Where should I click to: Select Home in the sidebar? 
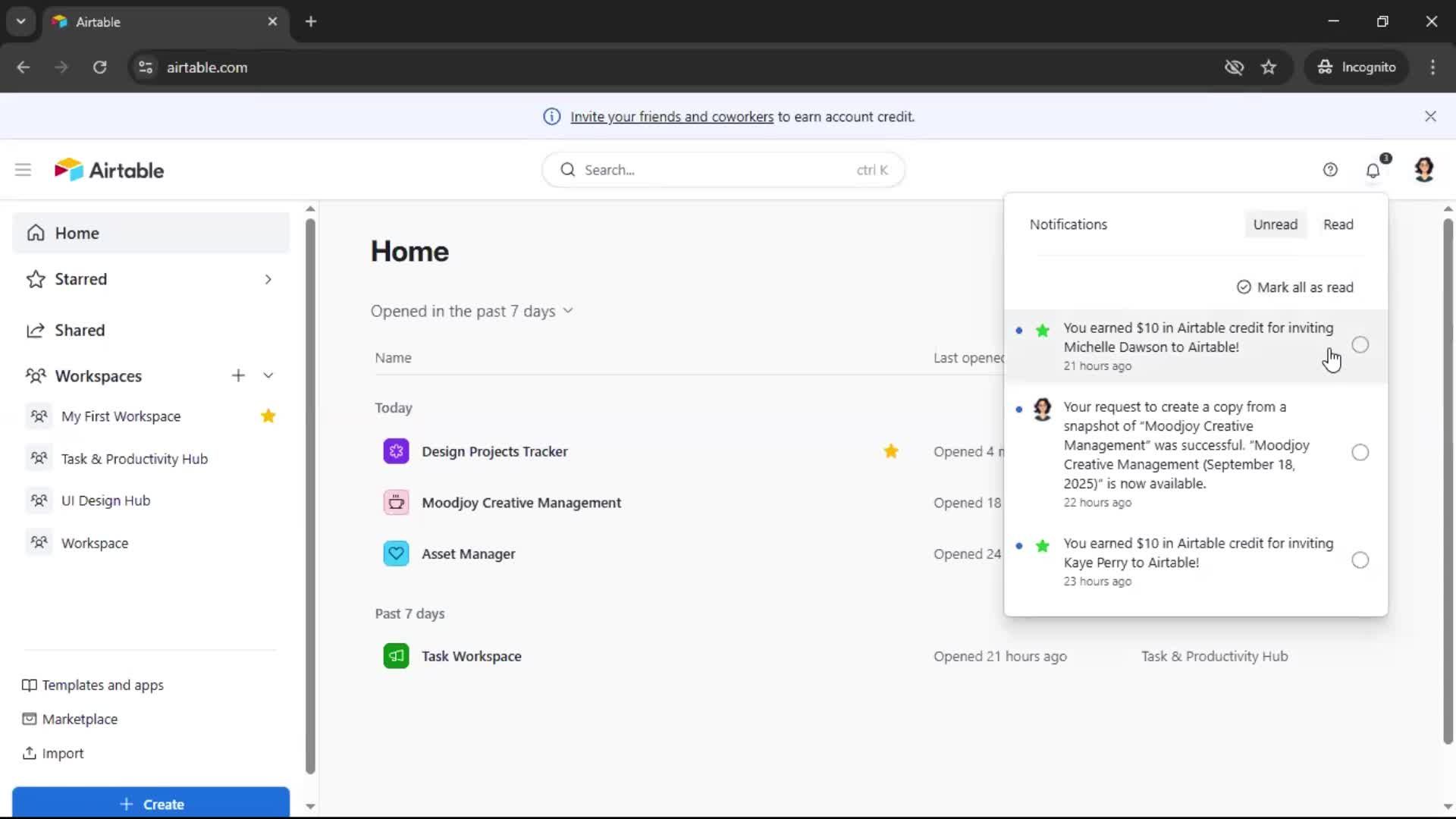[151, 233]
